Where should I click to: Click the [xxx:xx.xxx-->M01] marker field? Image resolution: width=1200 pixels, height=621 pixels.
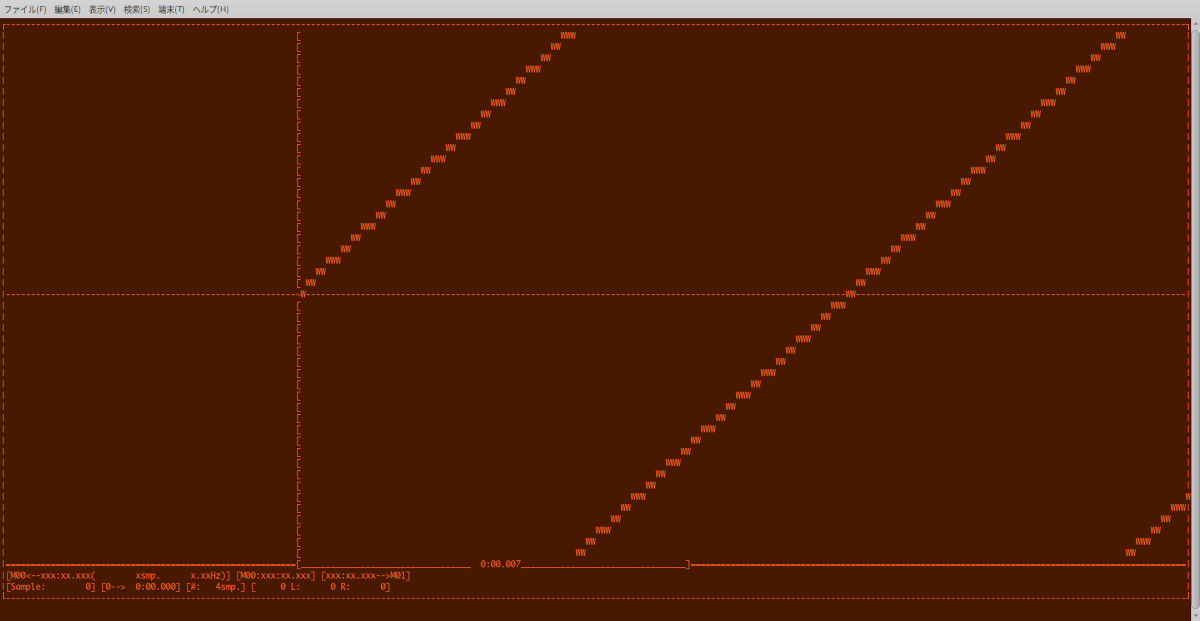[x=365, y=576]
